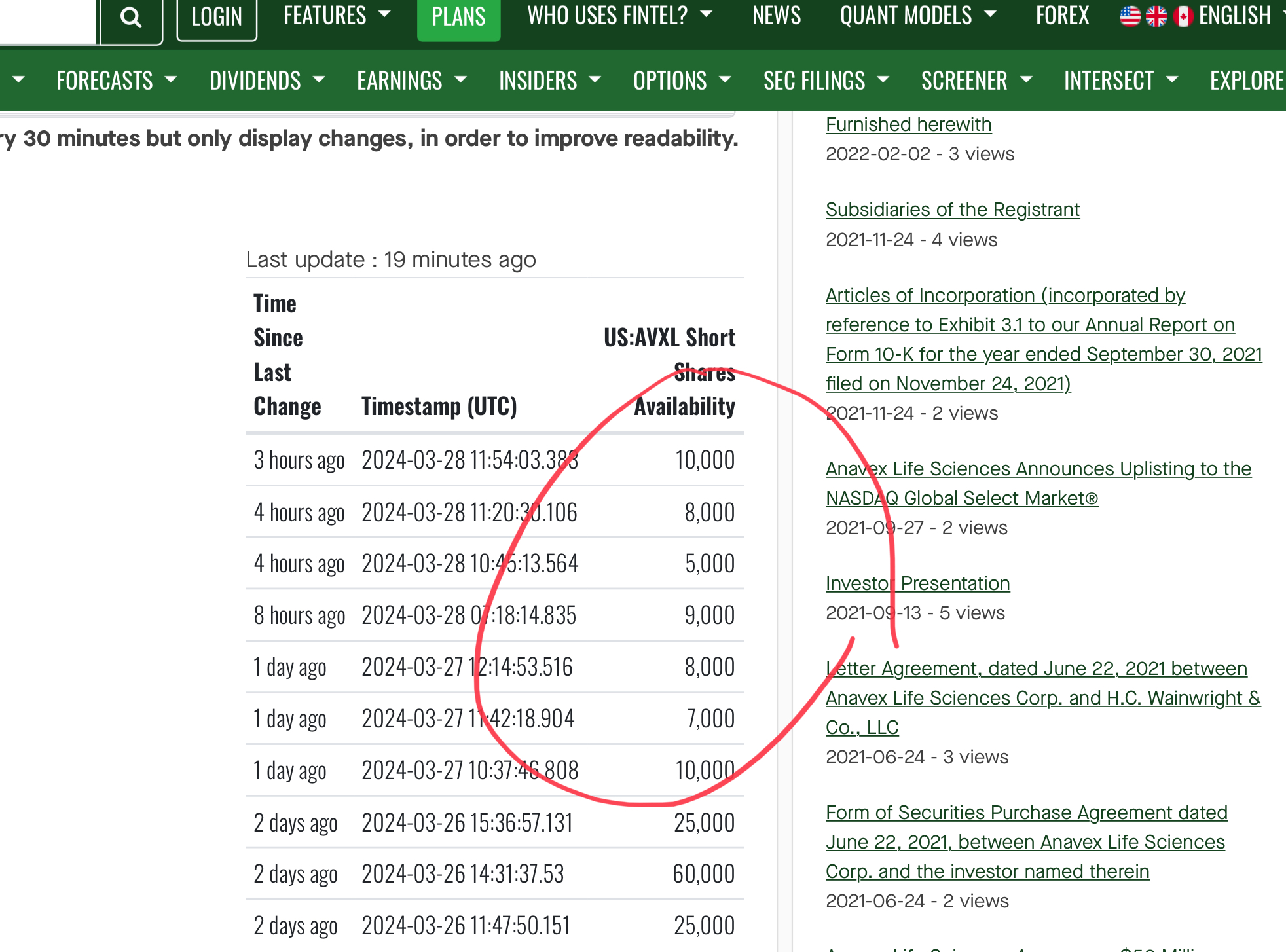This screenshot has height=952, width=1286.
Task: Open Anavex NASDAQ Global Select uplisting link
Action: 1038,483
